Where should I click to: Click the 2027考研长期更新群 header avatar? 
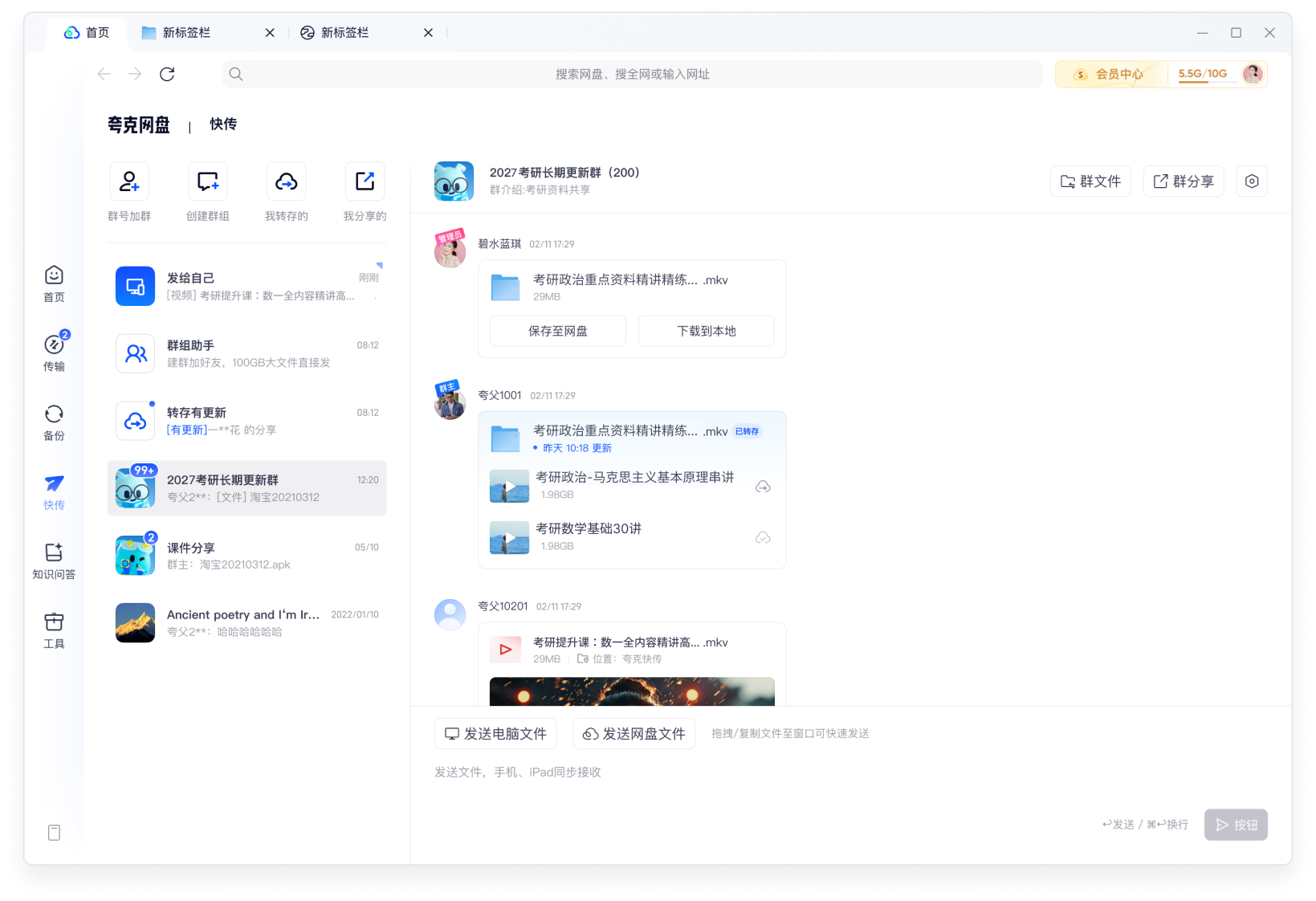click(454, 181)
